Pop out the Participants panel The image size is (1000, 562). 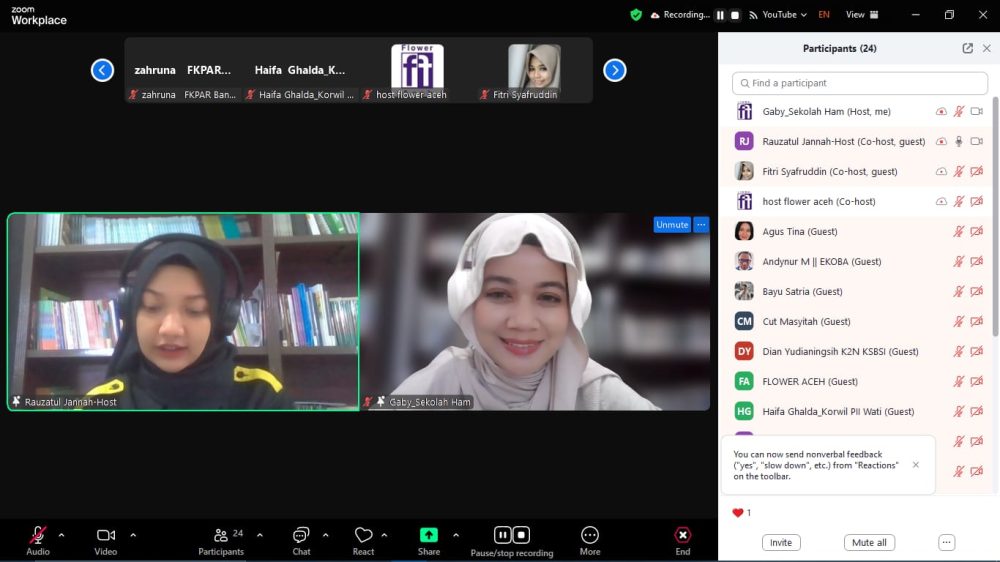pyautogui.click(x=967, y=48)
